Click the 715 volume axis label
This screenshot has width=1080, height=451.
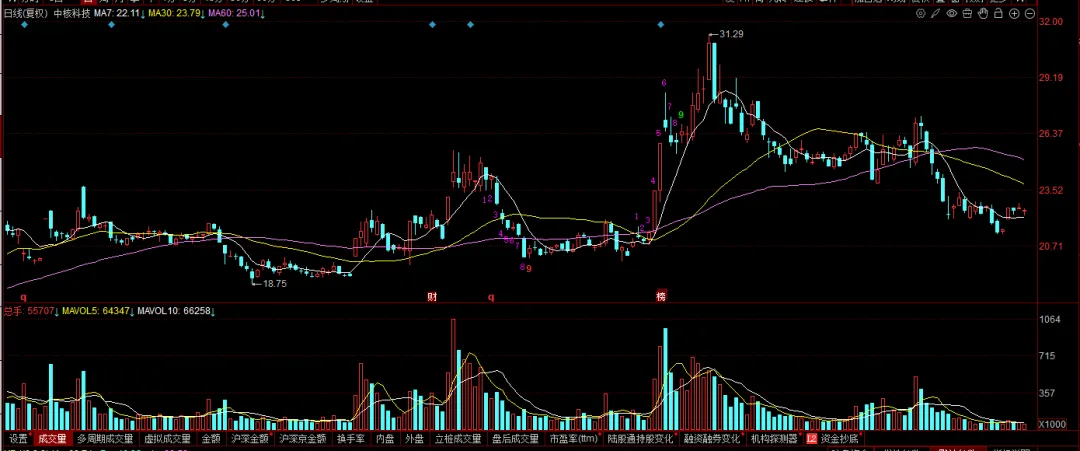[1047, 356]
